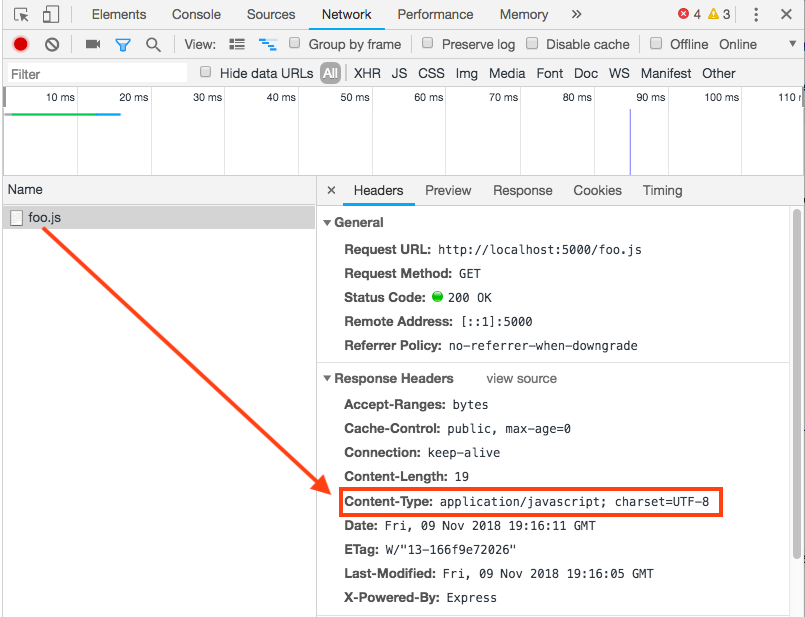Click the Filter text field
The image size is (805, 617).
coord(97,73)
